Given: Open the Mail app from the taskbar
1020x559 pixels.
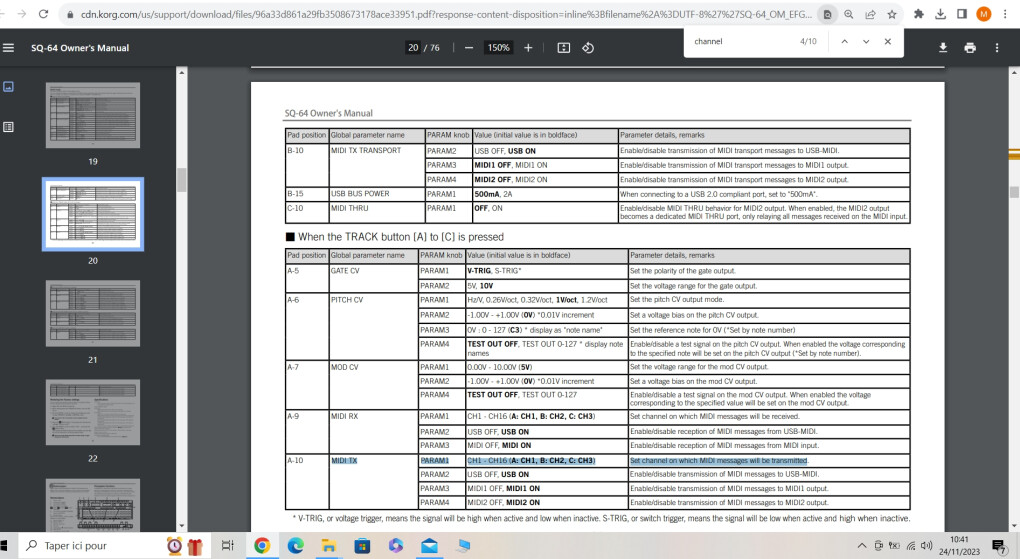Looking at the screenshot, I should (x=429, y=545).
